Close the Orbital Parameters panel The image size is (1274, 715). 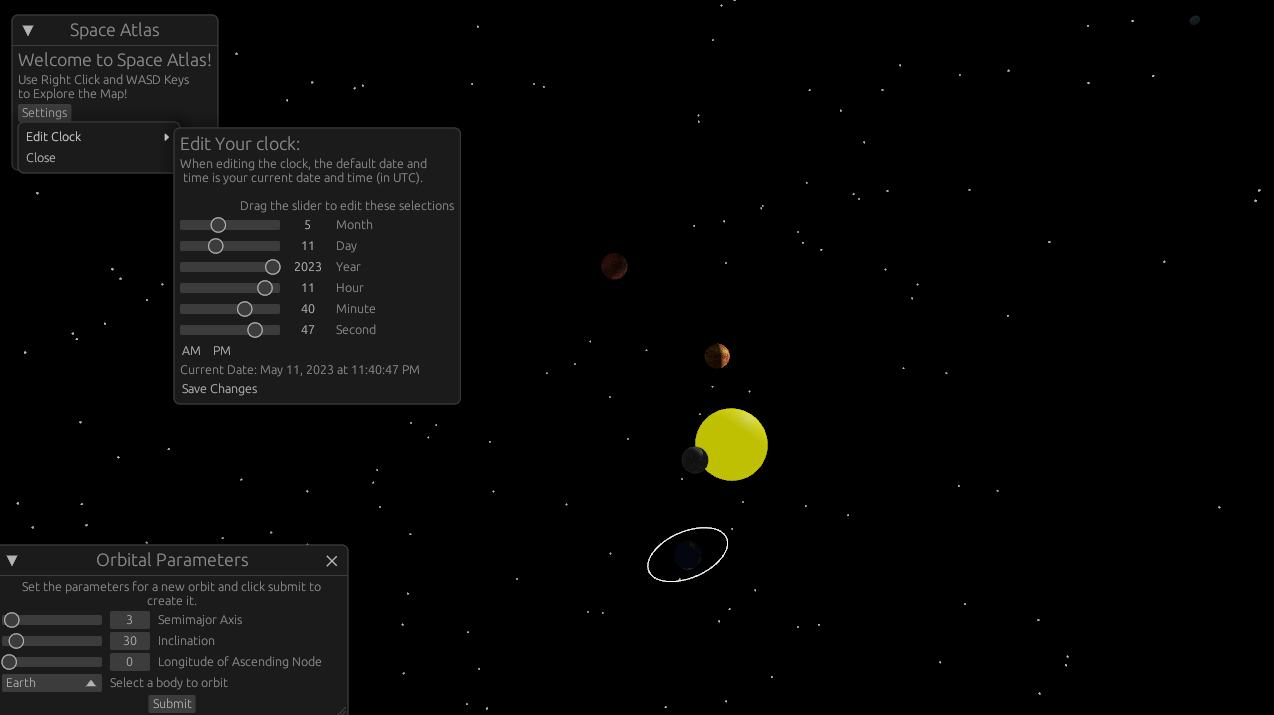point(332,561)
